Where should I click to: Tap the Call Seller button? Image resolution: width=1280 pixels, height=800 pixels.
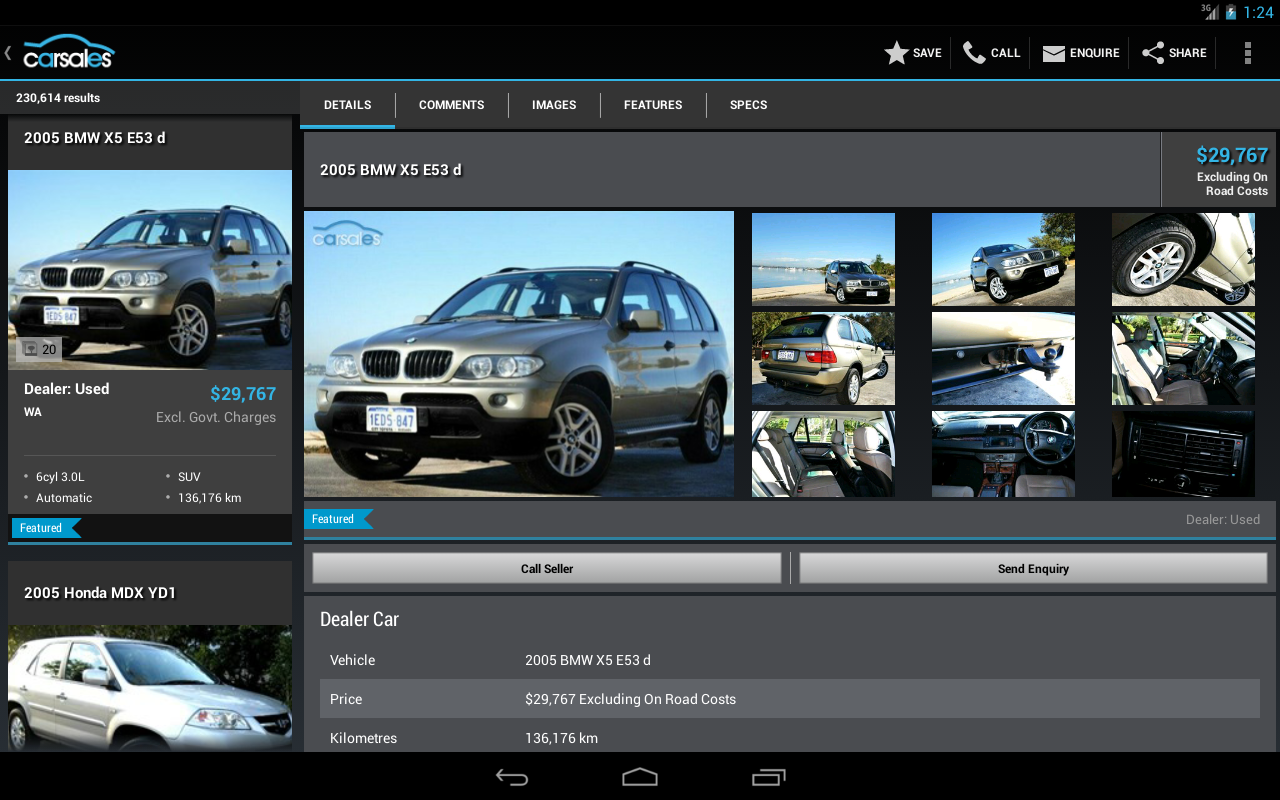[x=546, y=567]
